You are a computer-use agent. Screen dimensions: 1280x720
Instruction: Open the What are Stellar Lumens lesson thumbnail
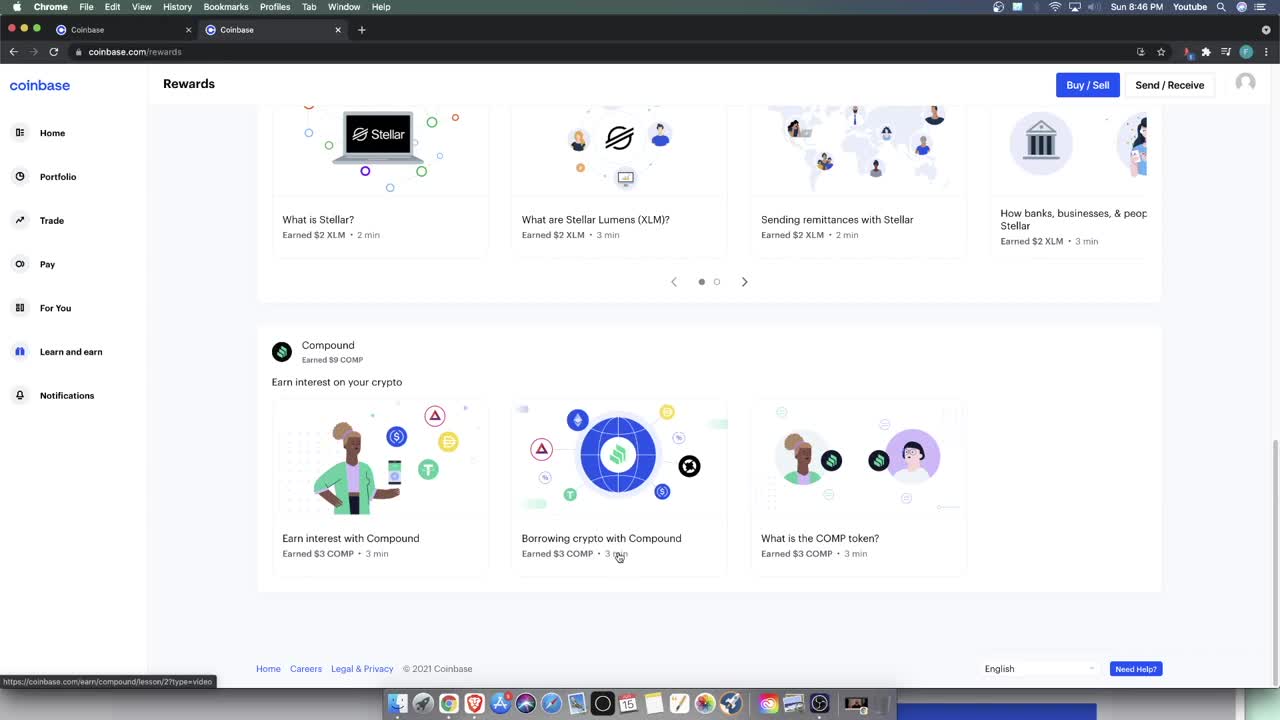click(619, 150)
